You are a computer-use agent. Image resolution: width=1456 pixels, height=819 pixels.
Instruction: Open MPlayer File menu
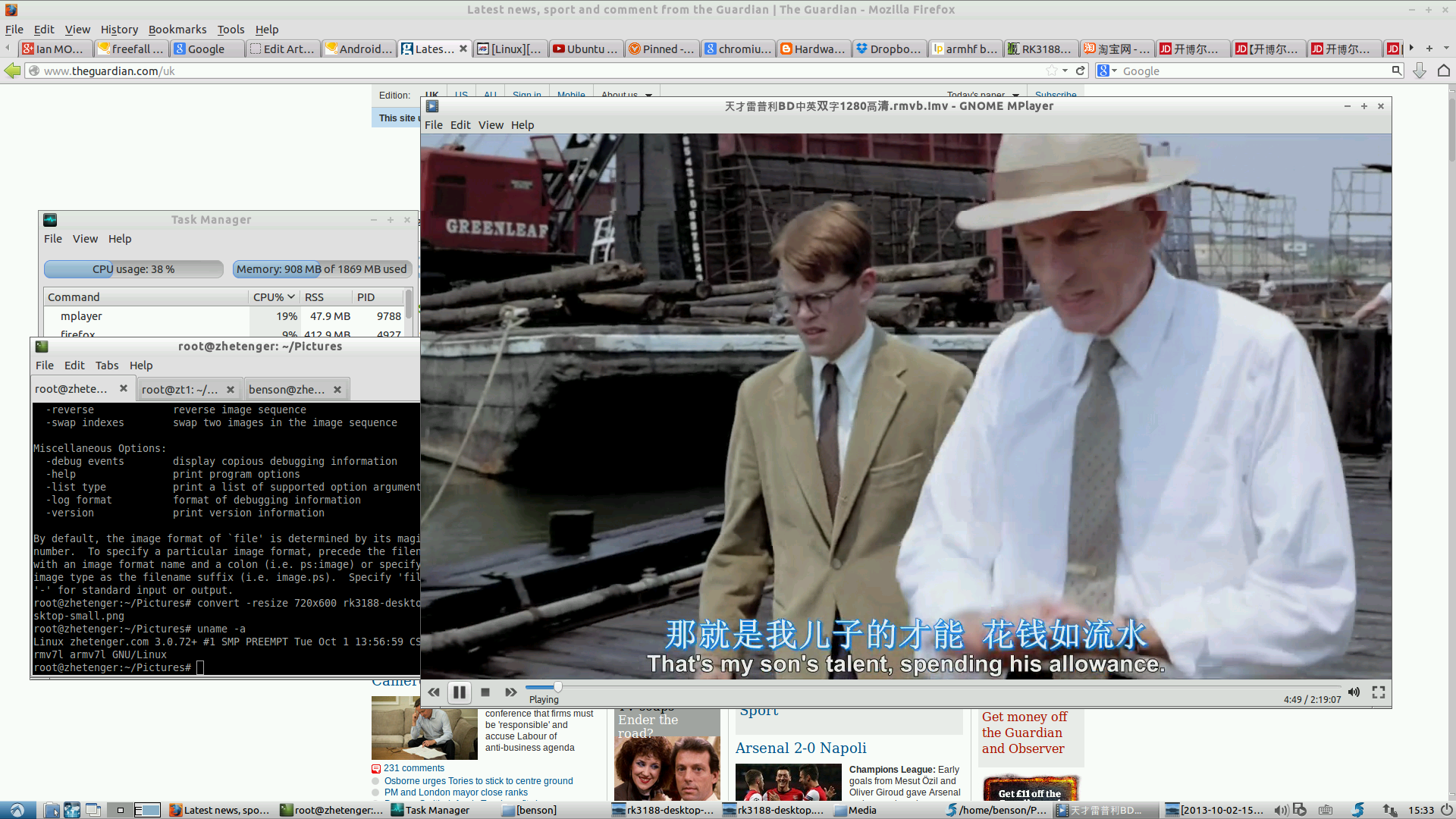pyautogui.click(x=434, y=125)
